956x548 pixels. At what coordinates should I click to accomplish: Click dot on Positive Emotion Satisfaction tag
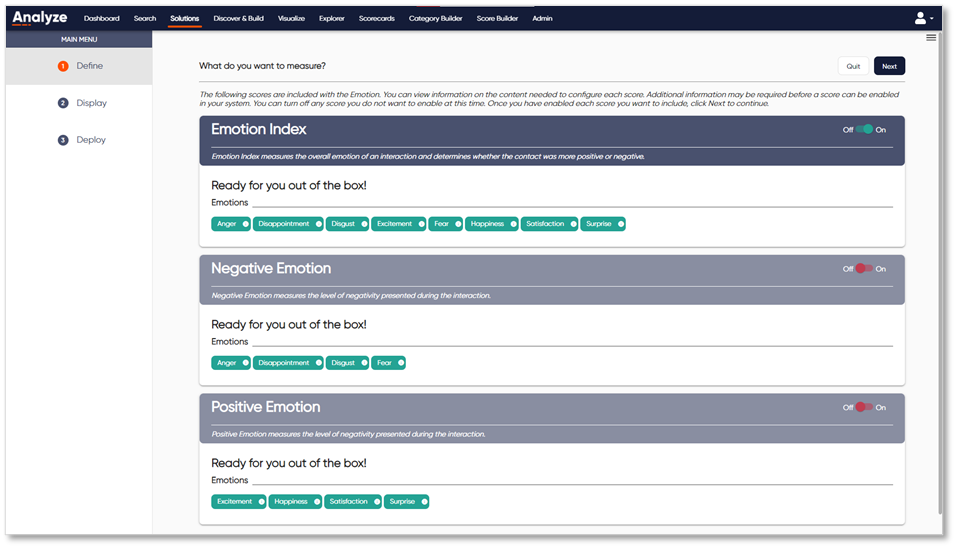coord(377,502)
